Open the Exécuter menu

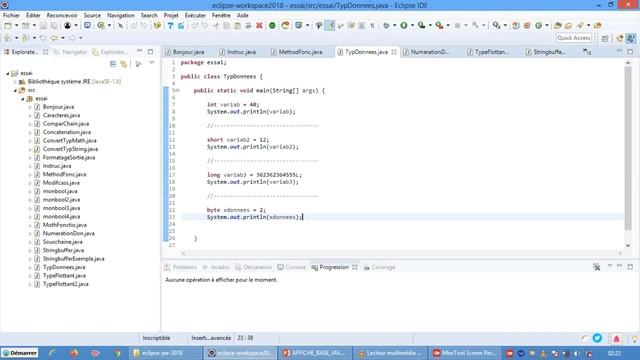click(x=195, y=15)
